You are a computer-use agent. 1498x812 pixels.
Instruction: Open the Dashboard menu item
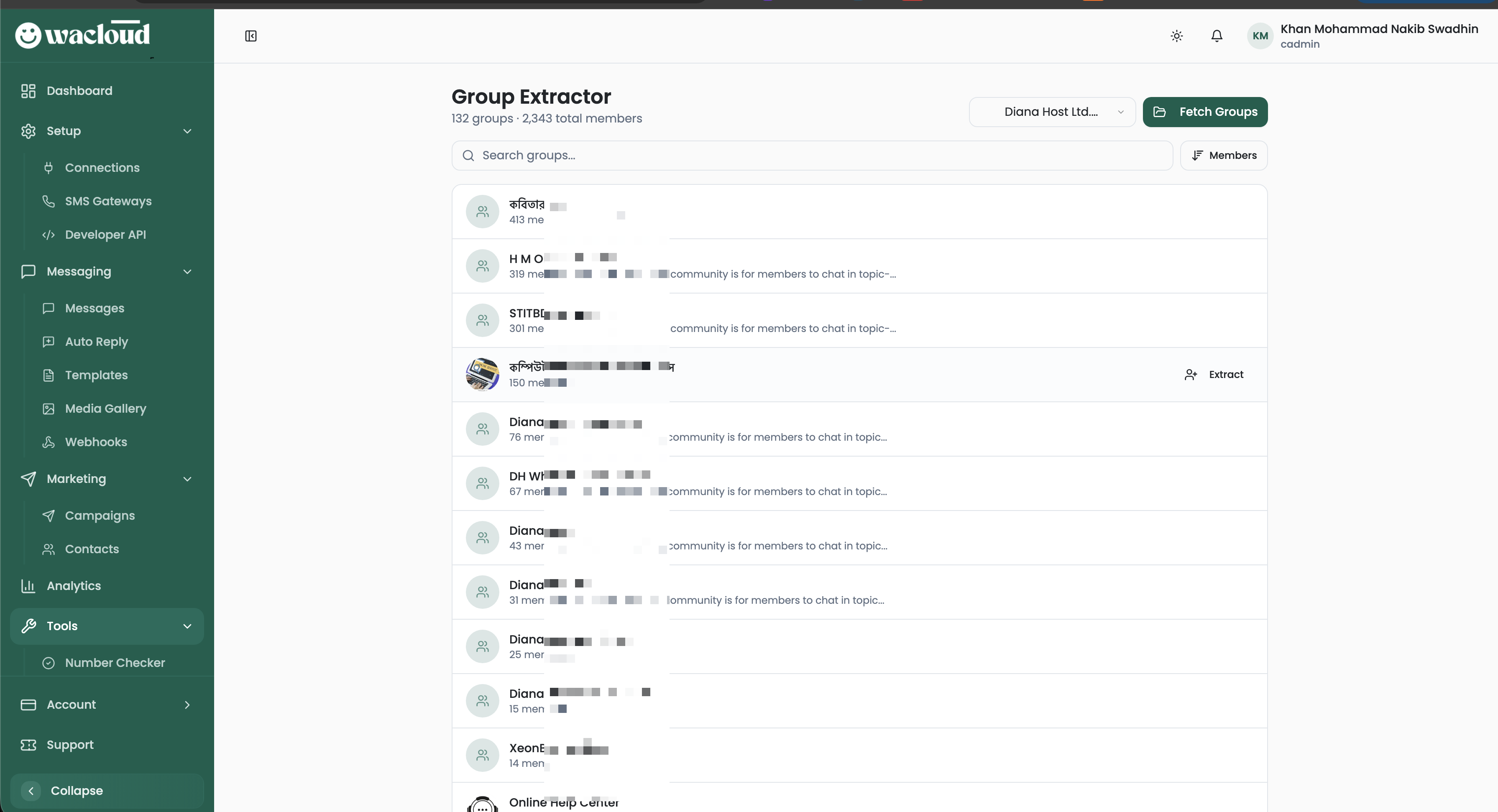[x=79, y=91]
